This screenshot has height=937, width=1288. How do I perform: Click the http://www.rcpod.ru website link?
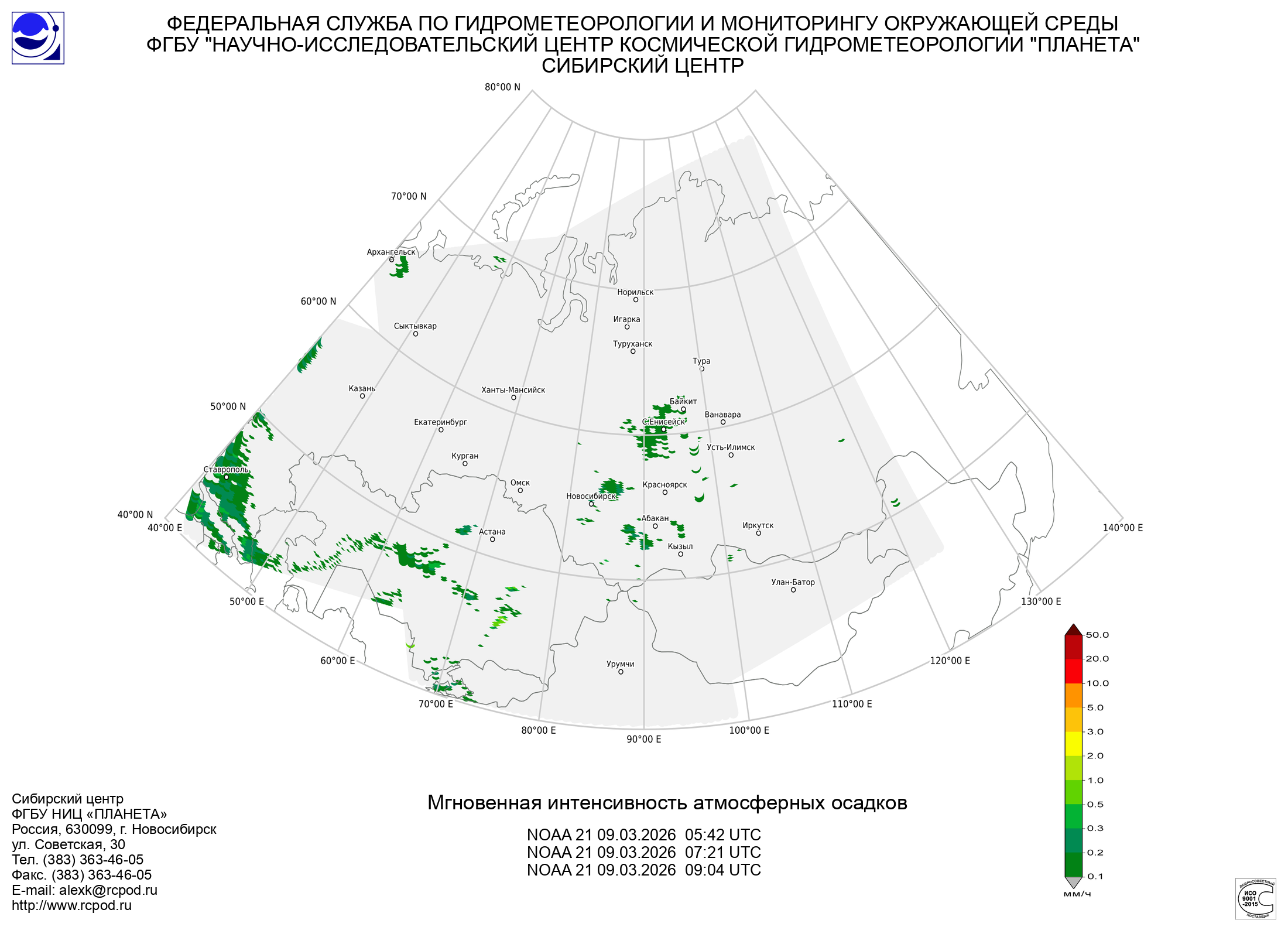[71, 905]
